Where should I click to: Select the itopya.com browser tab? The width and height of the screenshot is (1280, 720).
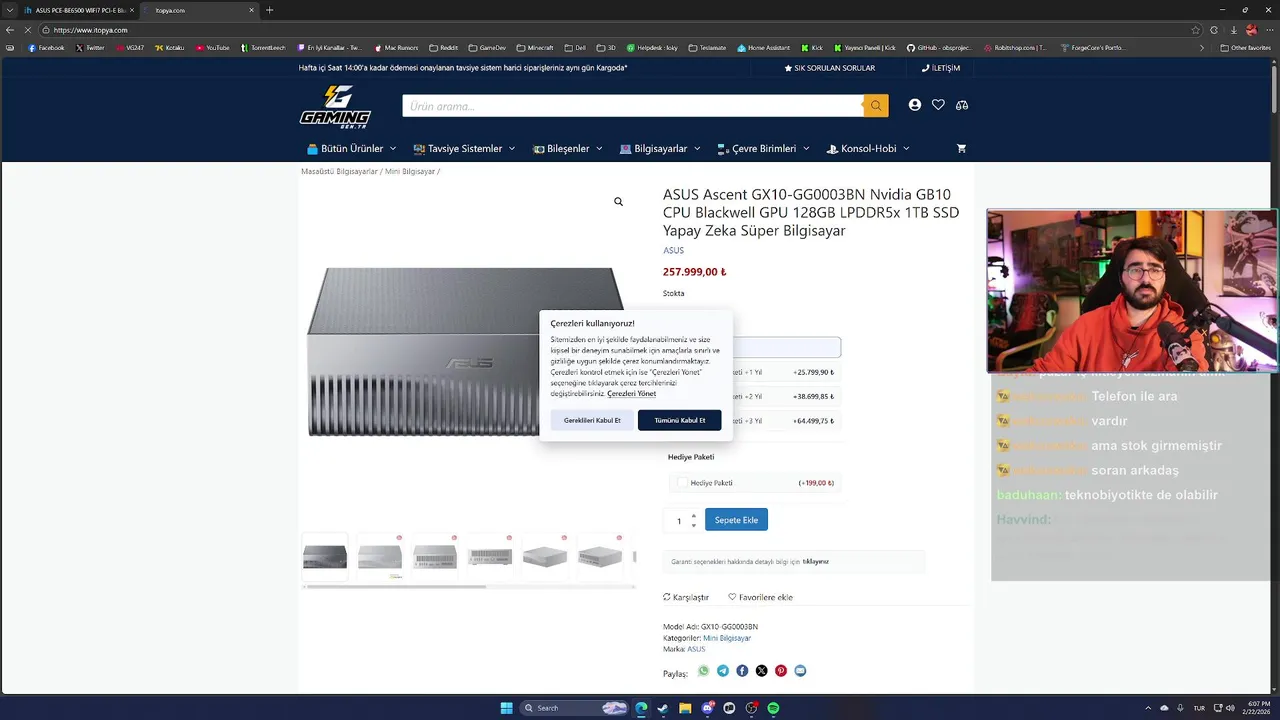[x=198, y=10]
